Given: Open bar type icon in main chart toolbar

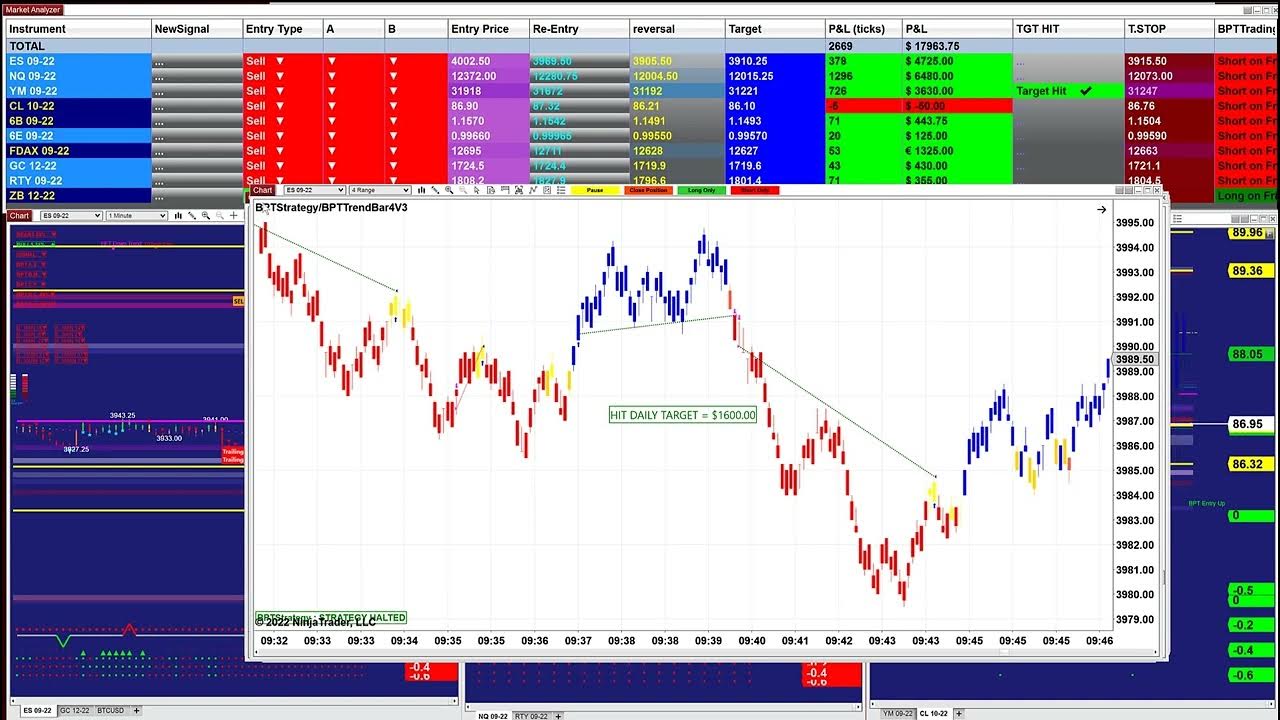Looking at the screenshot, I should click(422, 190).
